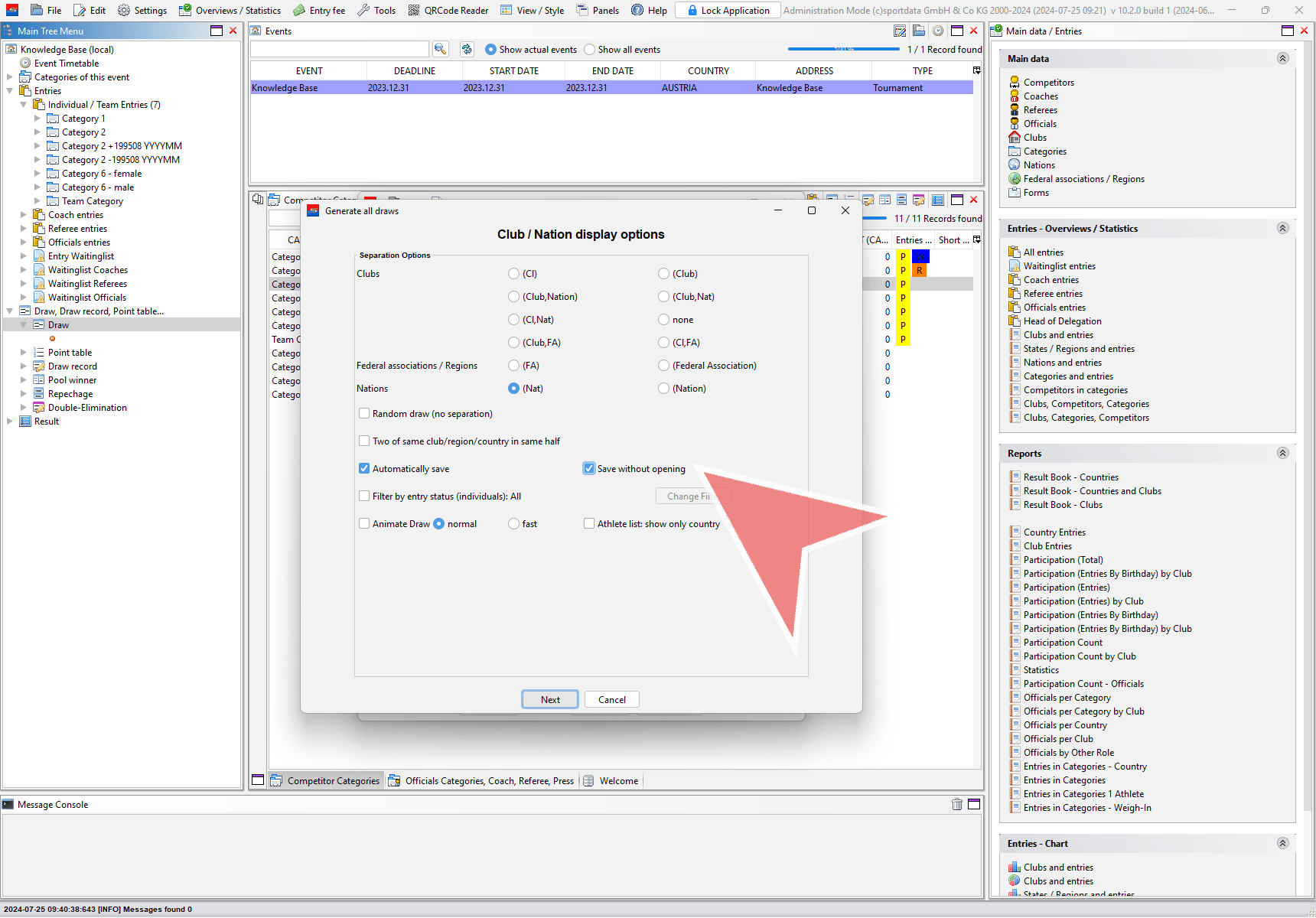This screenshot has height=918, width=1316.
Task: Switch to the Welcome tab
Action: coord(618,781)
